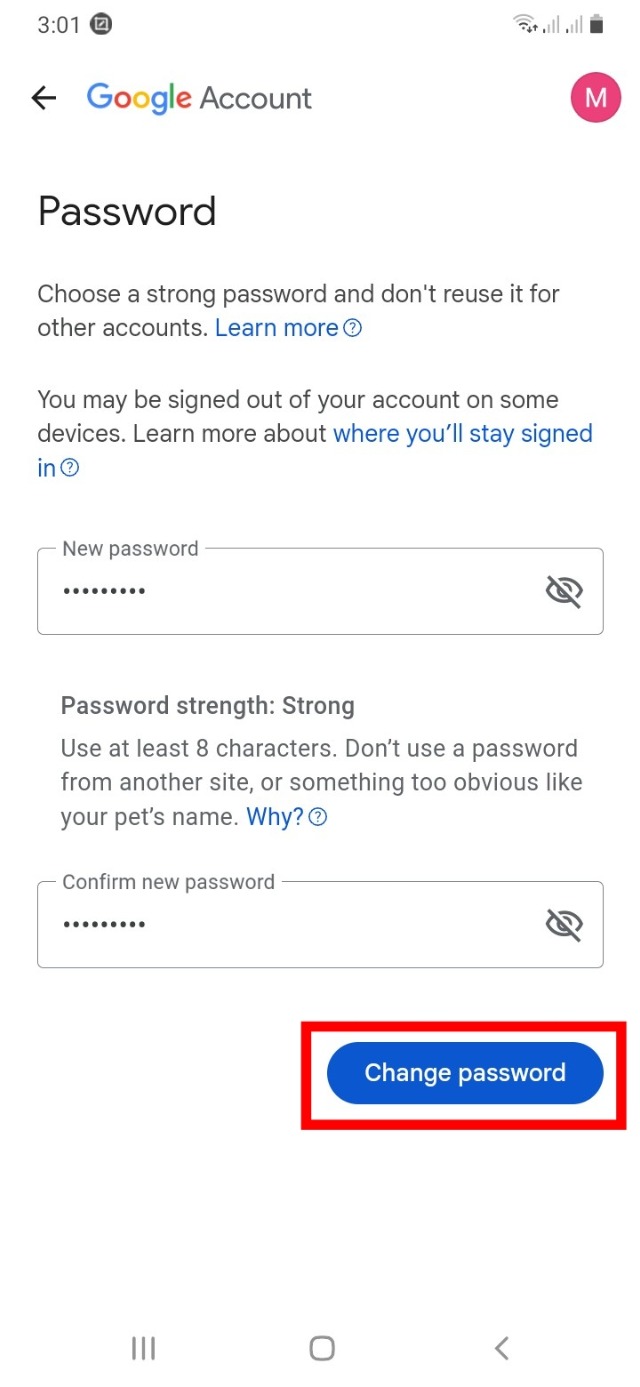Click the Change password button

pyautogui.click(x=465, y=1073)
